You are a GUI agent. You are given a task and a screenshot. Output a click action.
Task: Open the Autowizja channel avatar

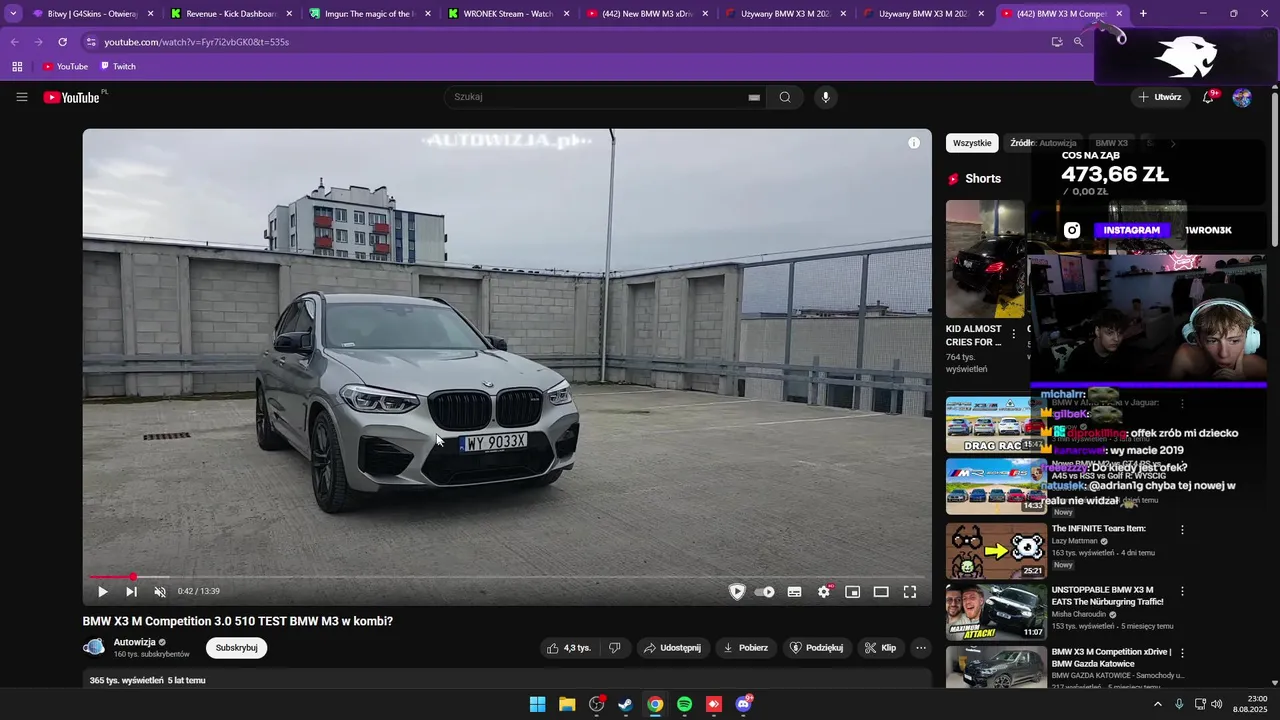click(94, 647)
